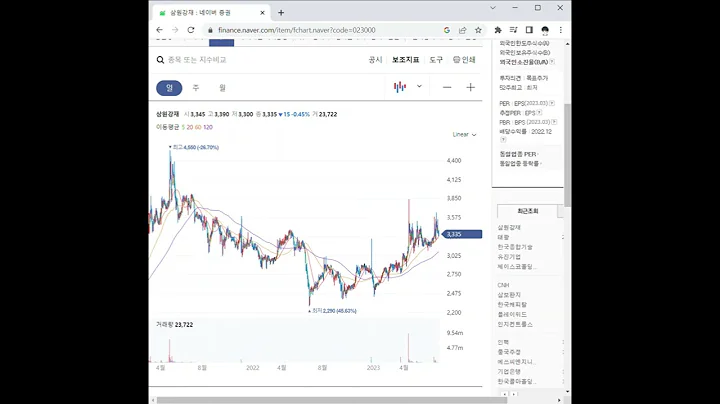The image size is (720, 404).
Task: Open 인지컨트롤스 in recent list
Action: click(515, 324)
